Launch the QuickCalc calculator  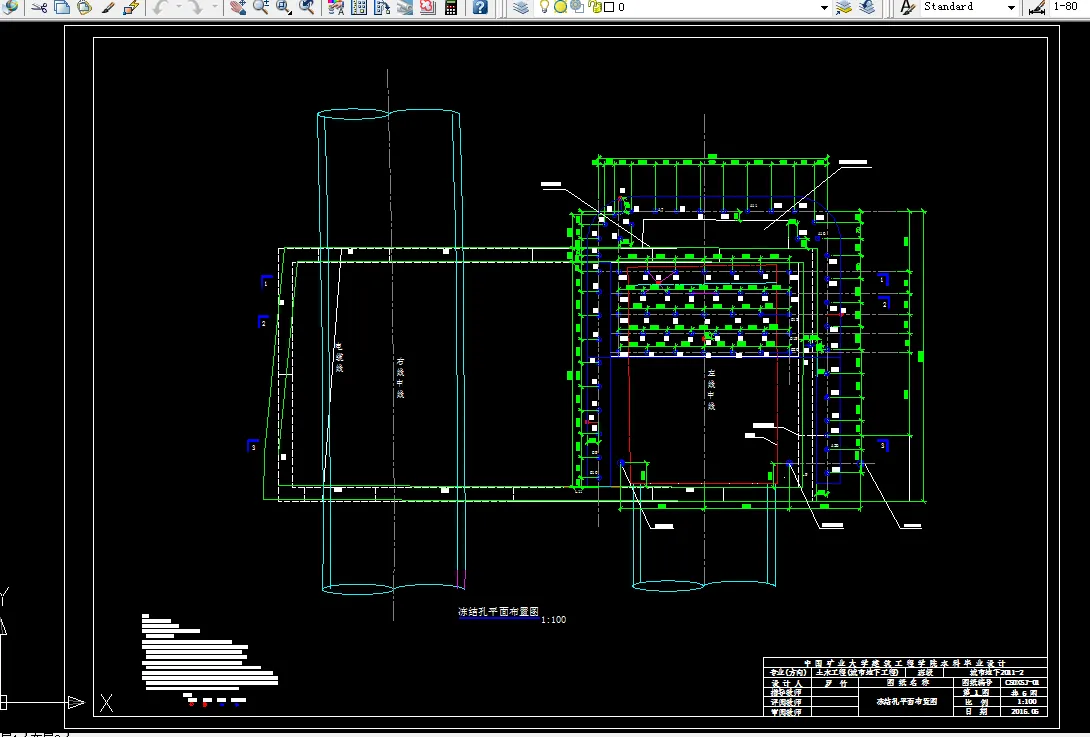450,7
